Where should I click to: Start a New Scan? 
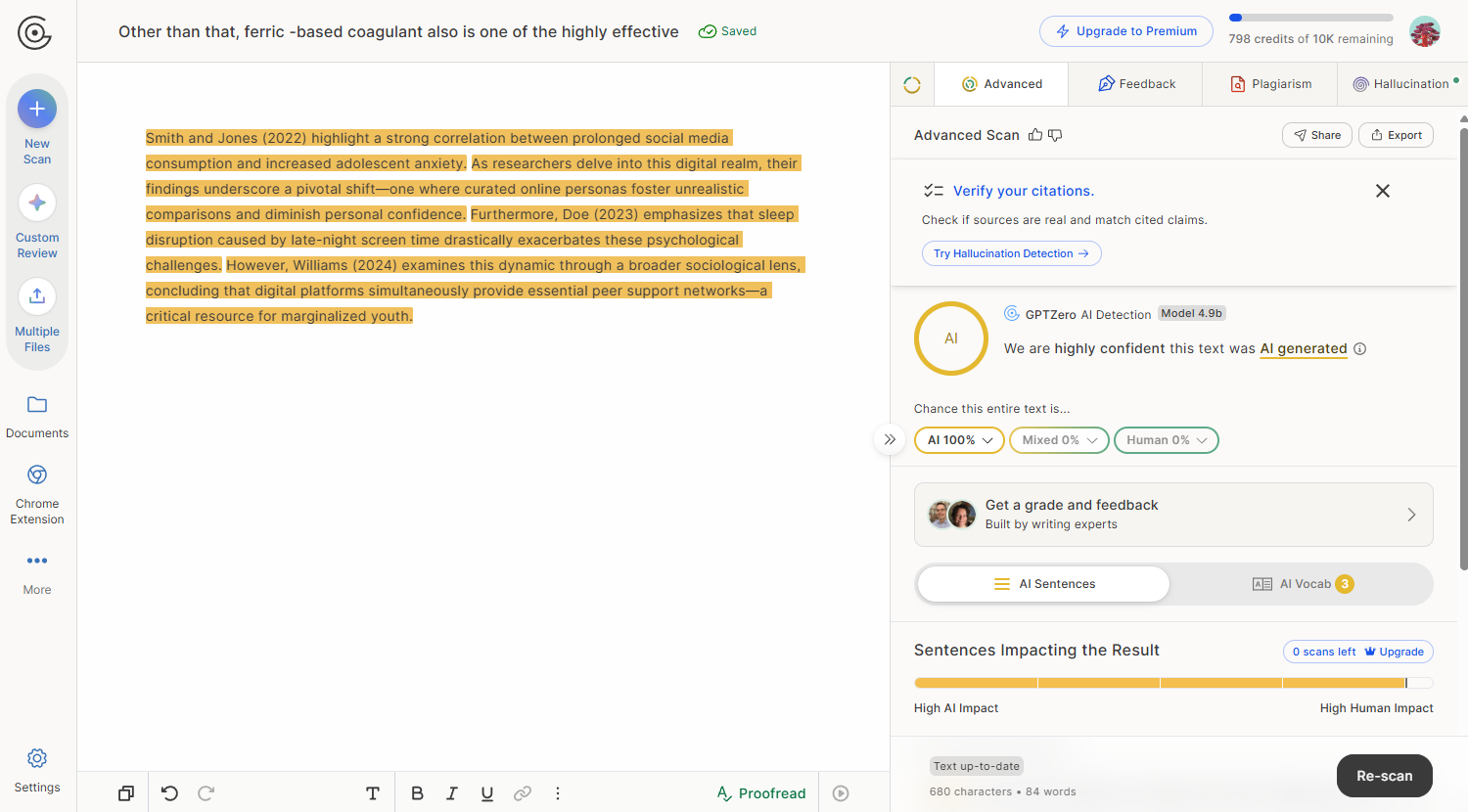point(37,127)
